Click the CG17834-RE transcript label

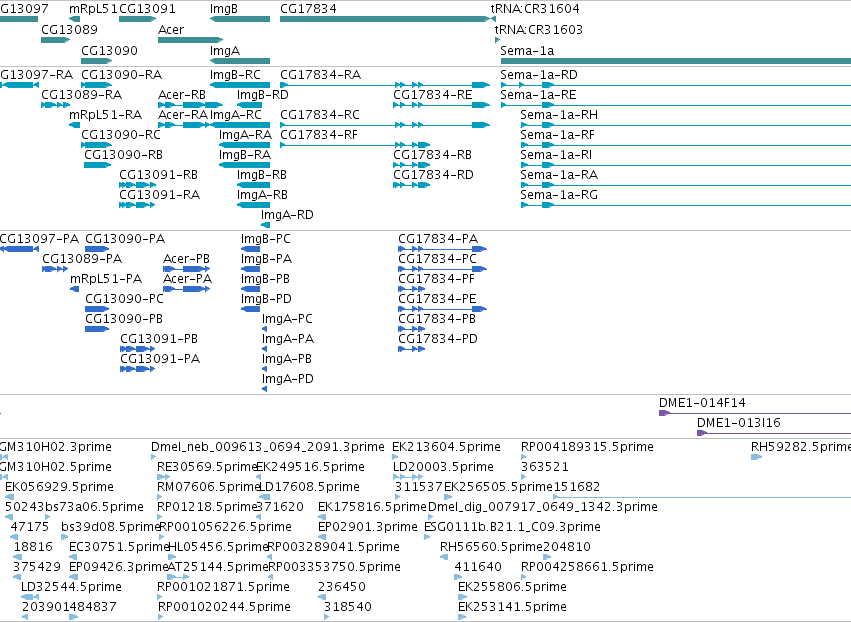click(x=433, y=94)
